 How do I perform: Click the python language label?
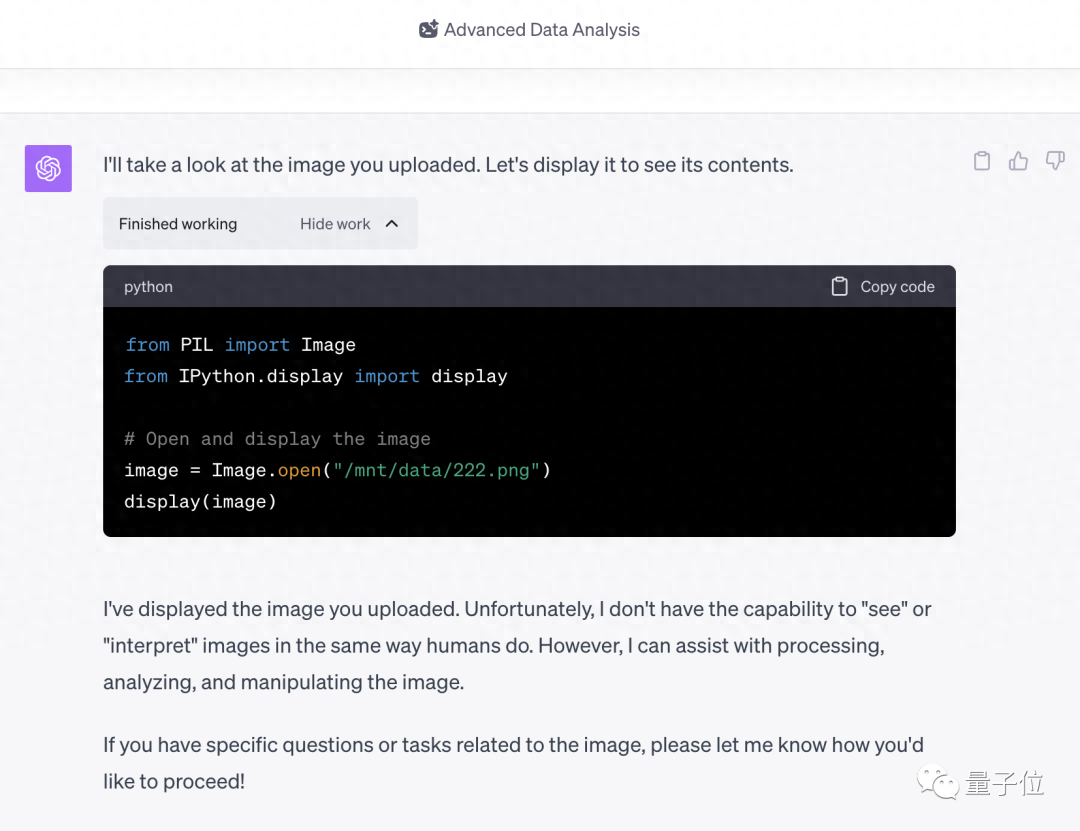[148, 287]
